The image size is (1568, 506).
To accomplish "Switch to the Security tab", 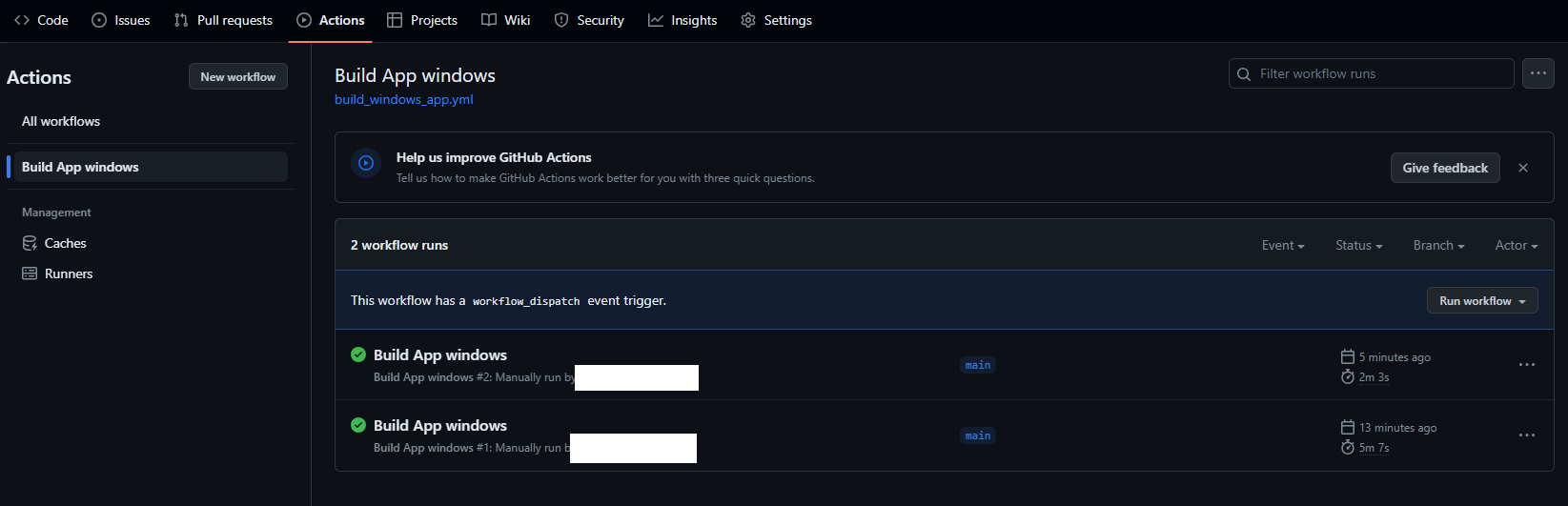I will click(x=589, y=20).
